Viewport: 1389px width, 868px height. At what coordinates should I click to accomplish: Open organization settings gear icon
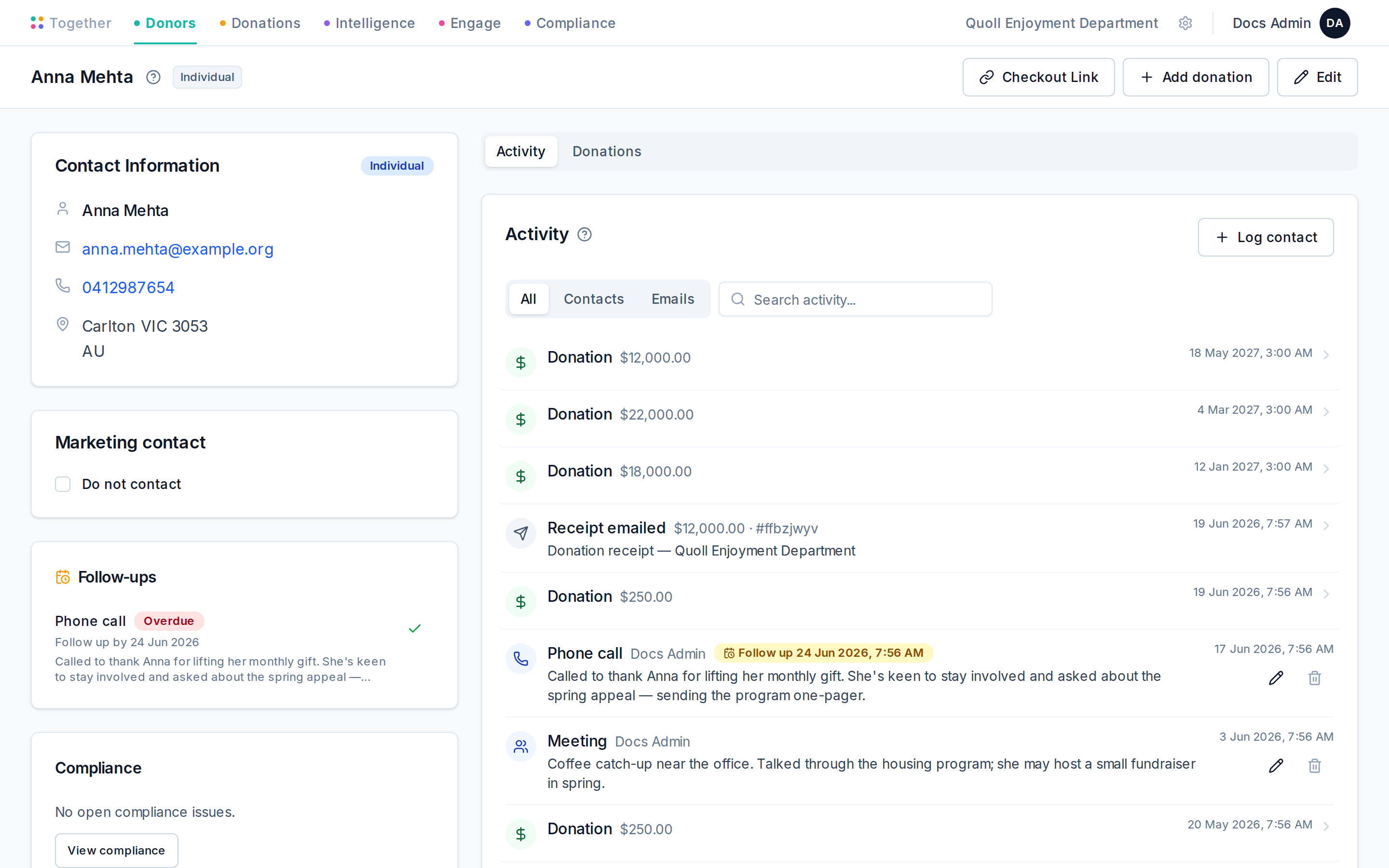tap(1185, 23)
